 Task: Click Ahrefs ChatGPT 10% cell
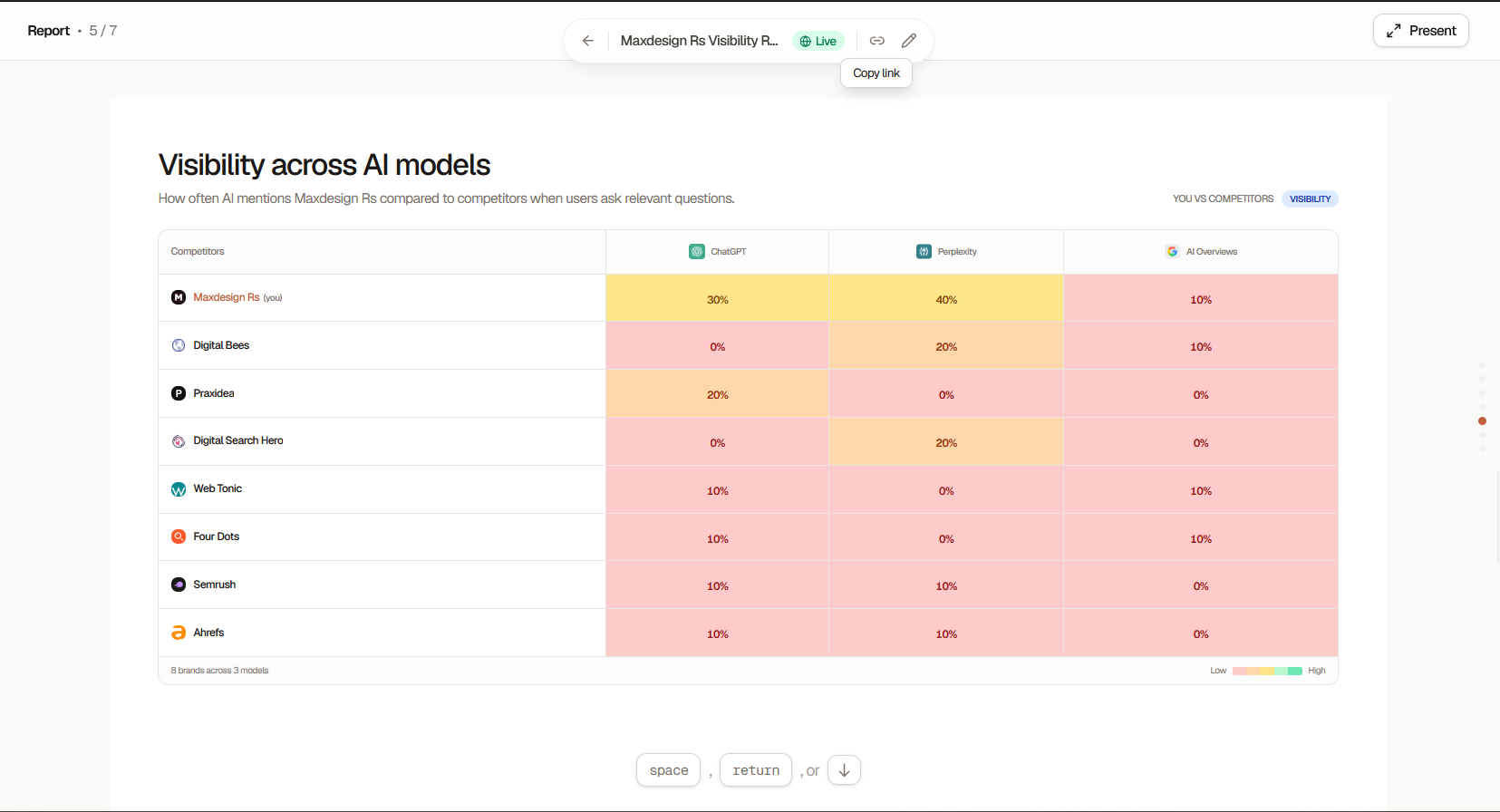[717, 633]
